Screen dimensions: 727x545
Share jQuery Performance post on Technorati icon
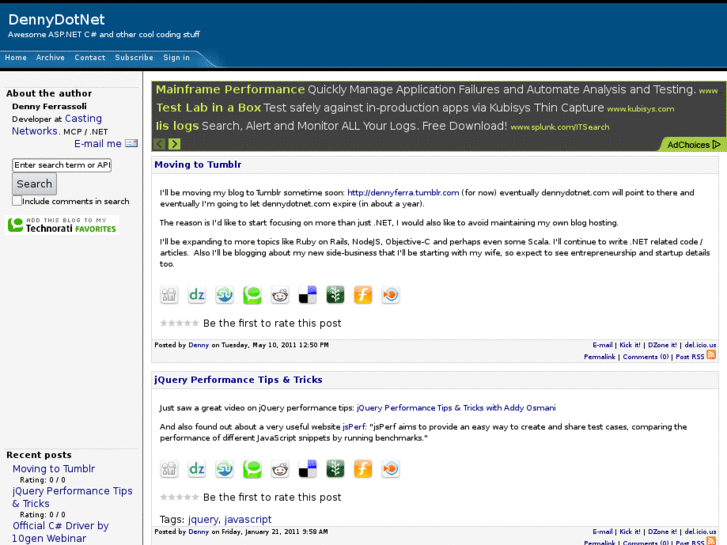pyautogui.click(x=252, y=469)
